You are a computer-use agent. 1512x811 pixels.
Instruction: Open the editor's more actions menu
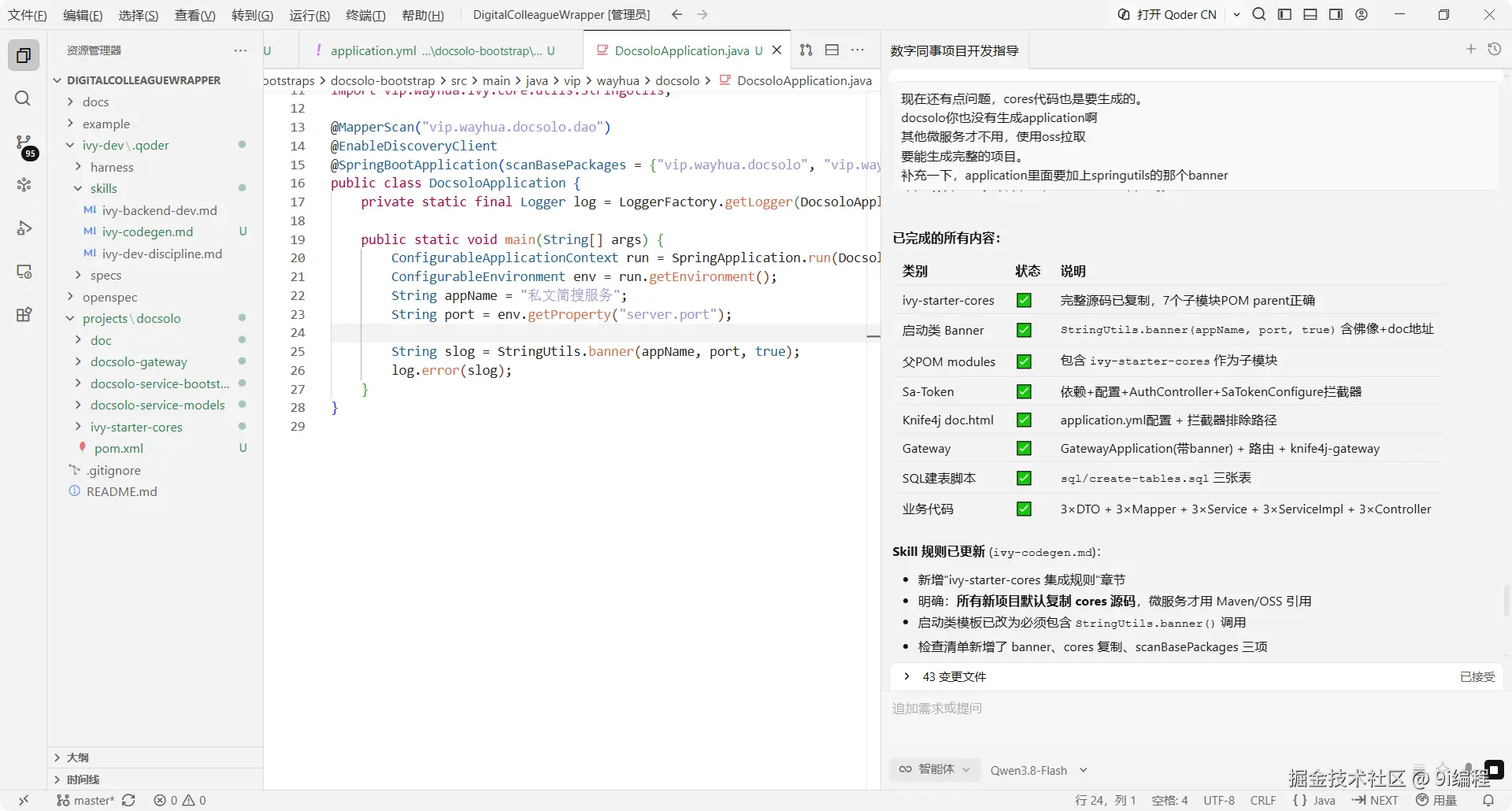tap(858, 50)
